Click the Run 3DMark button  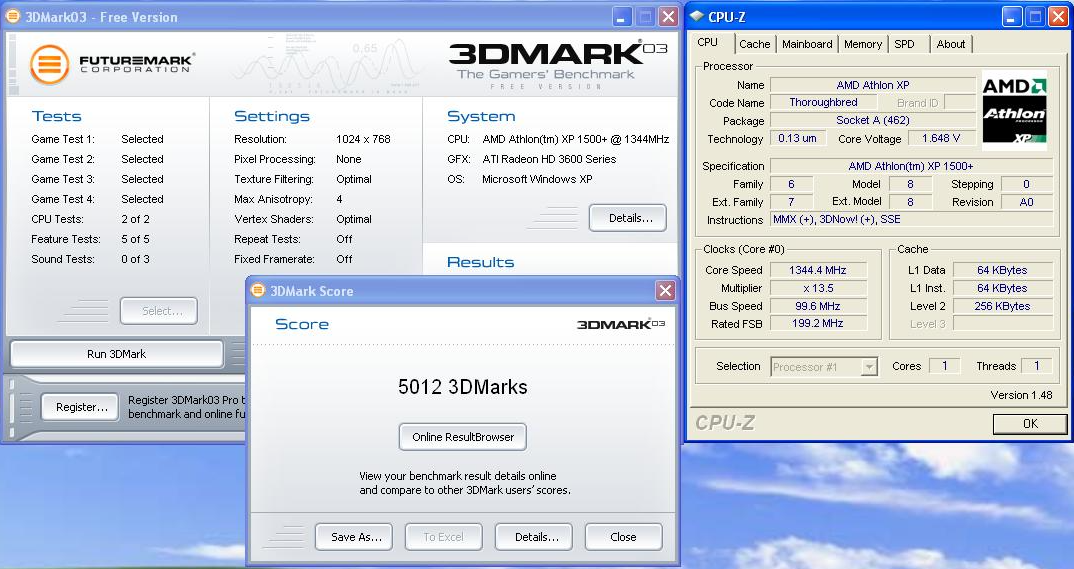point(116,354)
